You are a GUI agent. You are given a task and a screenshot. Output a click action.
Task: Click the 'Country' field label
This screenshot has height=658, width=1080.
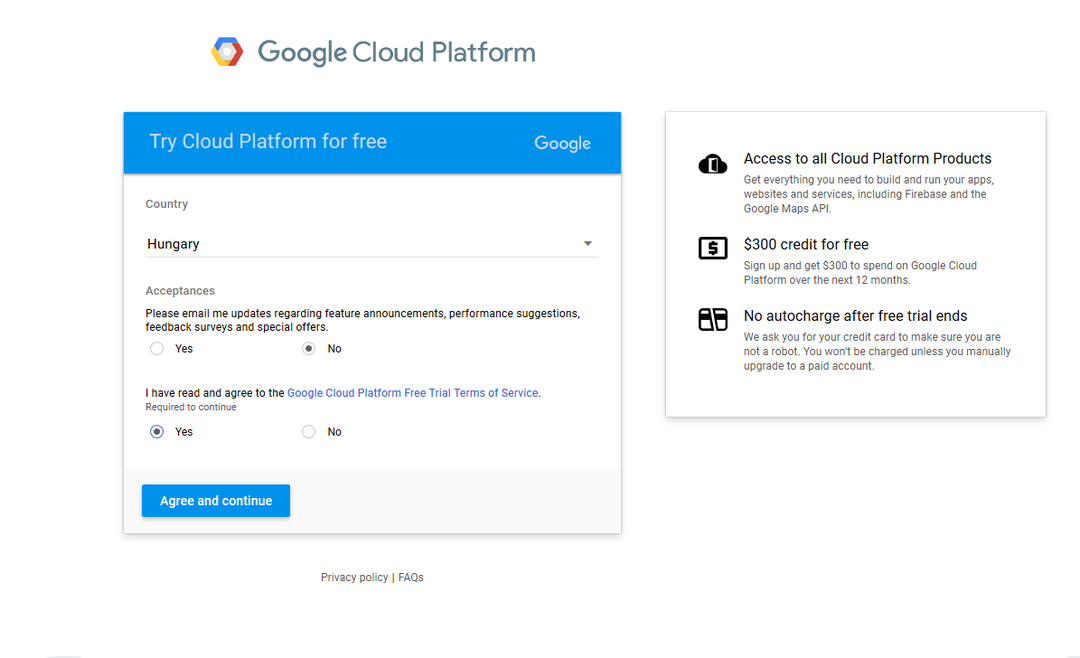167,204
